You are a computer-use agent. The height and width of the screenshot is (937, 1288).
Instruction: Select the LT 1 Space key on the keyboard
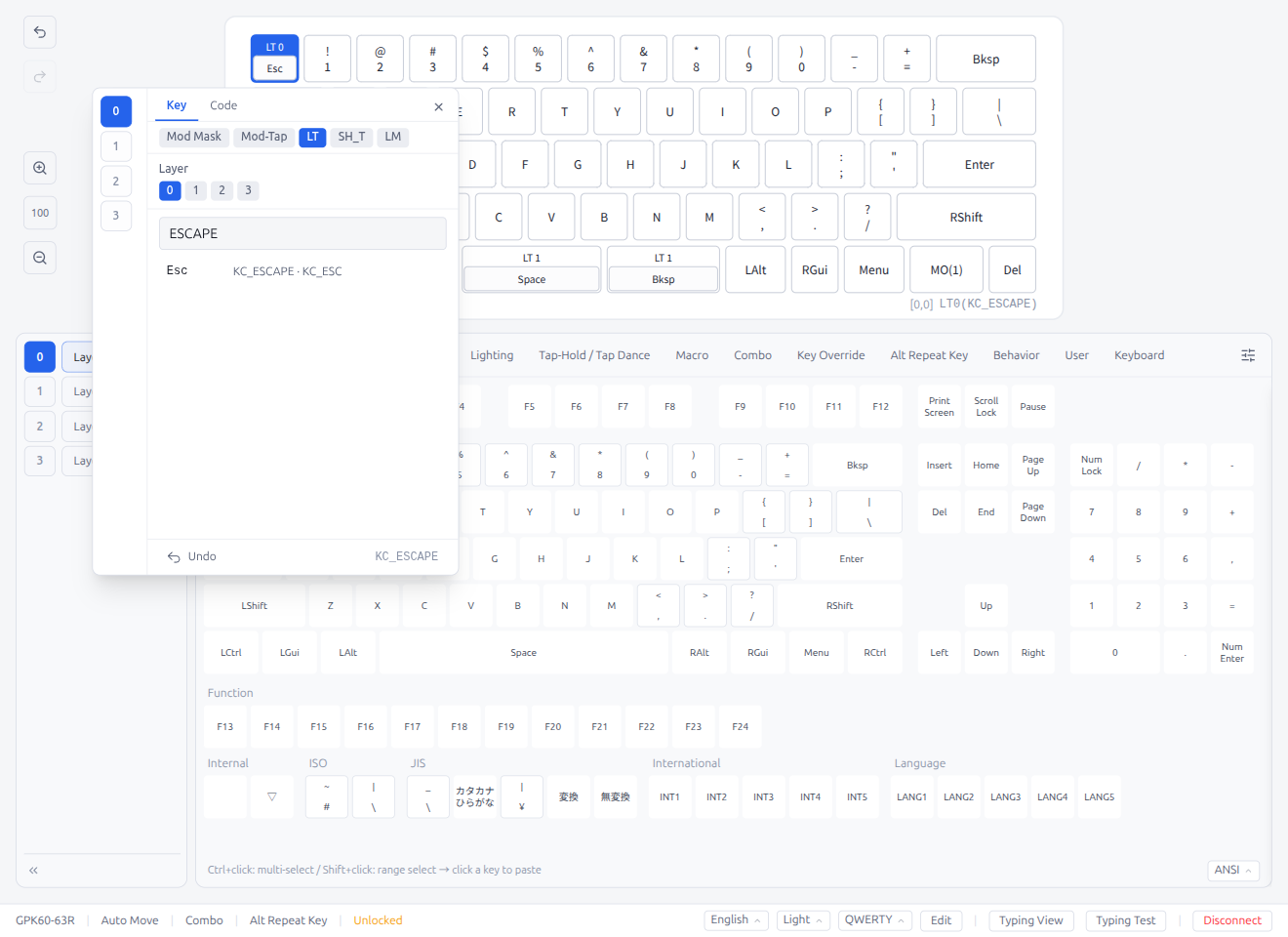click(x=532, y=269)
